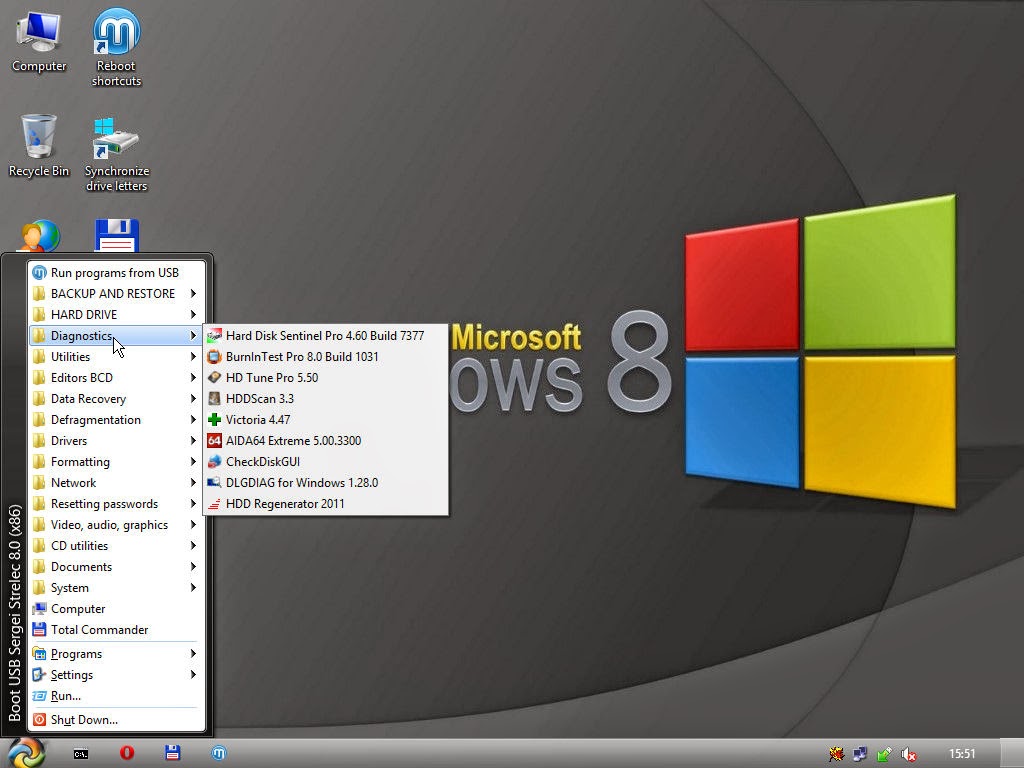Viewport: 1024px width, 768px height.
Task: Expand the Network submenu arrow
Action: click(x=193, y=483)
